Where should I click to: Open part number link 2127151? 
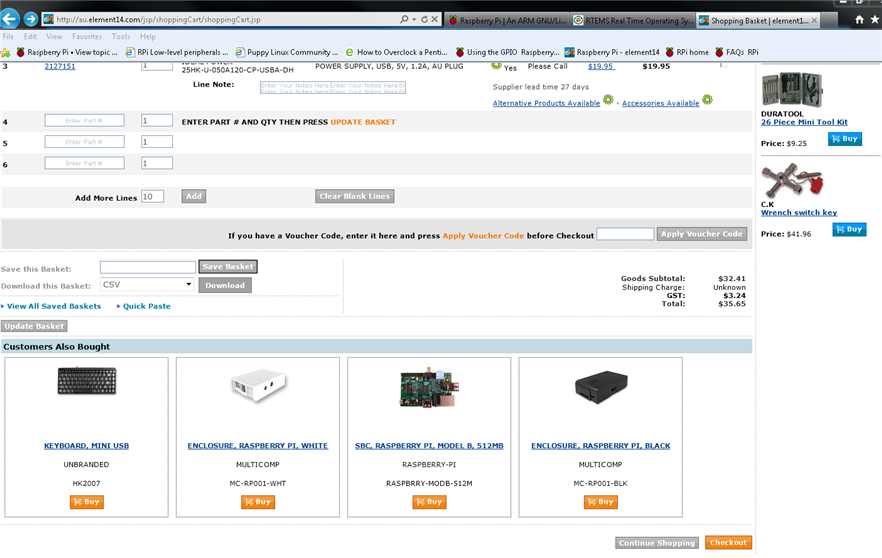pyautogui.click(x=60, y=66)
